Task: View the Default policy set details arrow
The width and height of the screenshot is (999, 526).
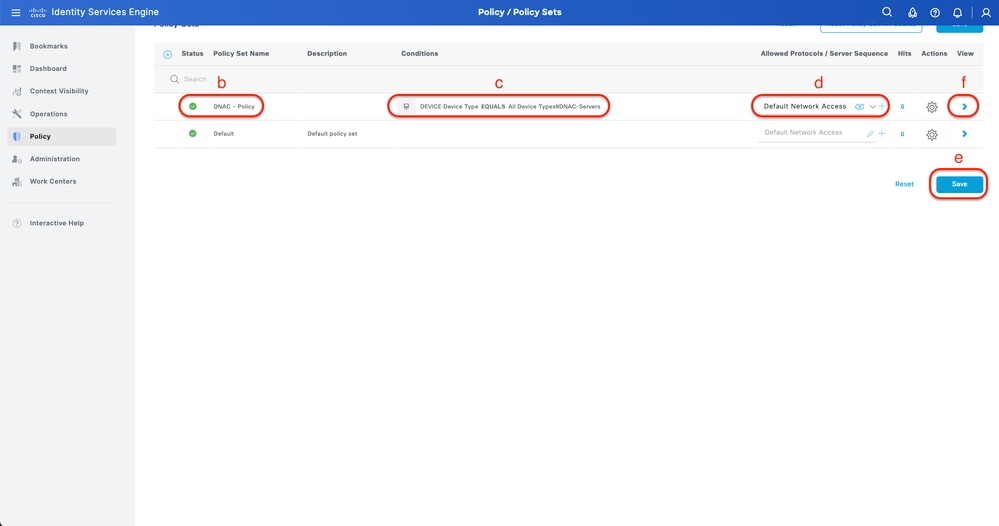Action: tap(964, 134)
